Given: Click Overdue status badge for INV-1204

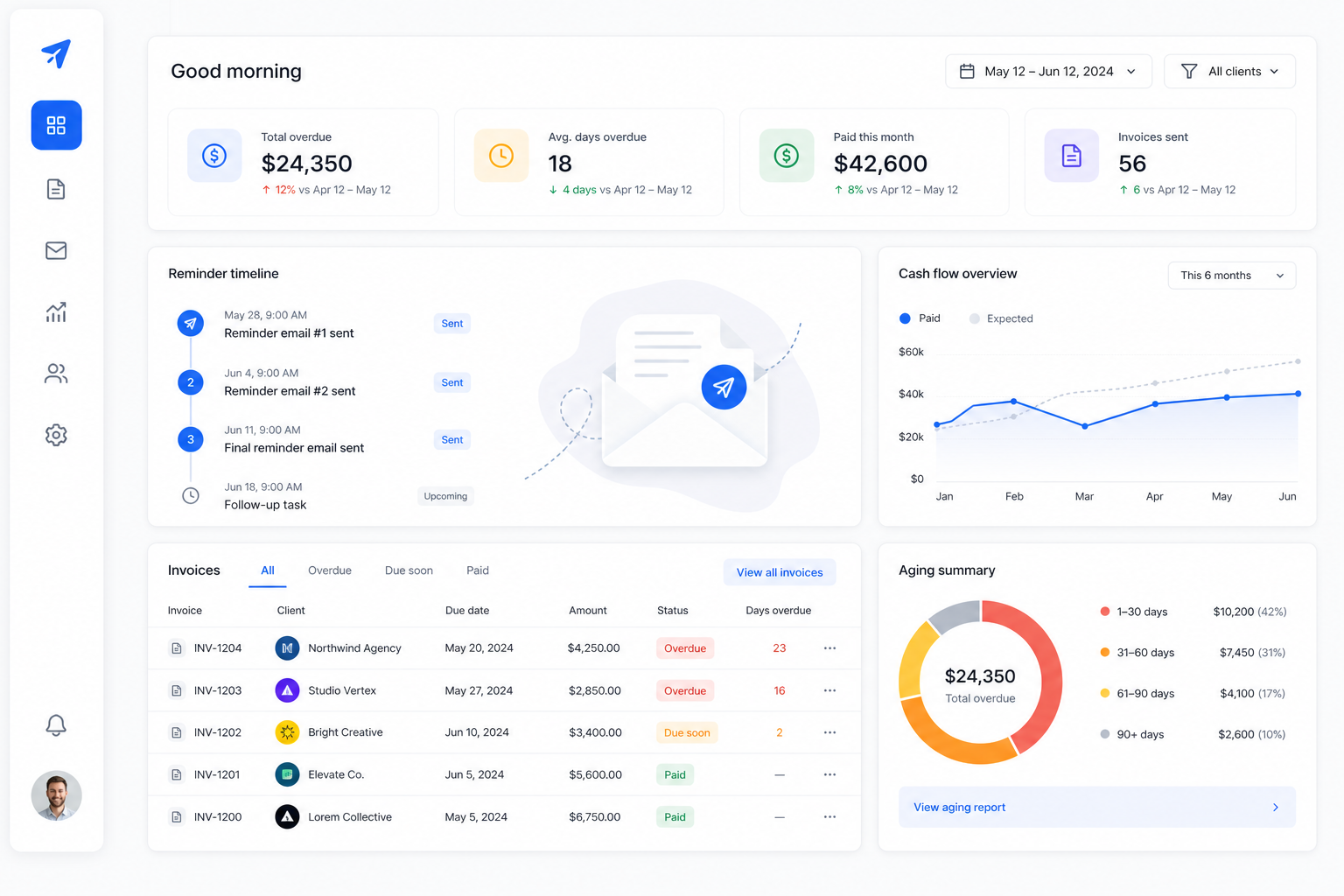Looking at the screenshot, I should point(685,648).
